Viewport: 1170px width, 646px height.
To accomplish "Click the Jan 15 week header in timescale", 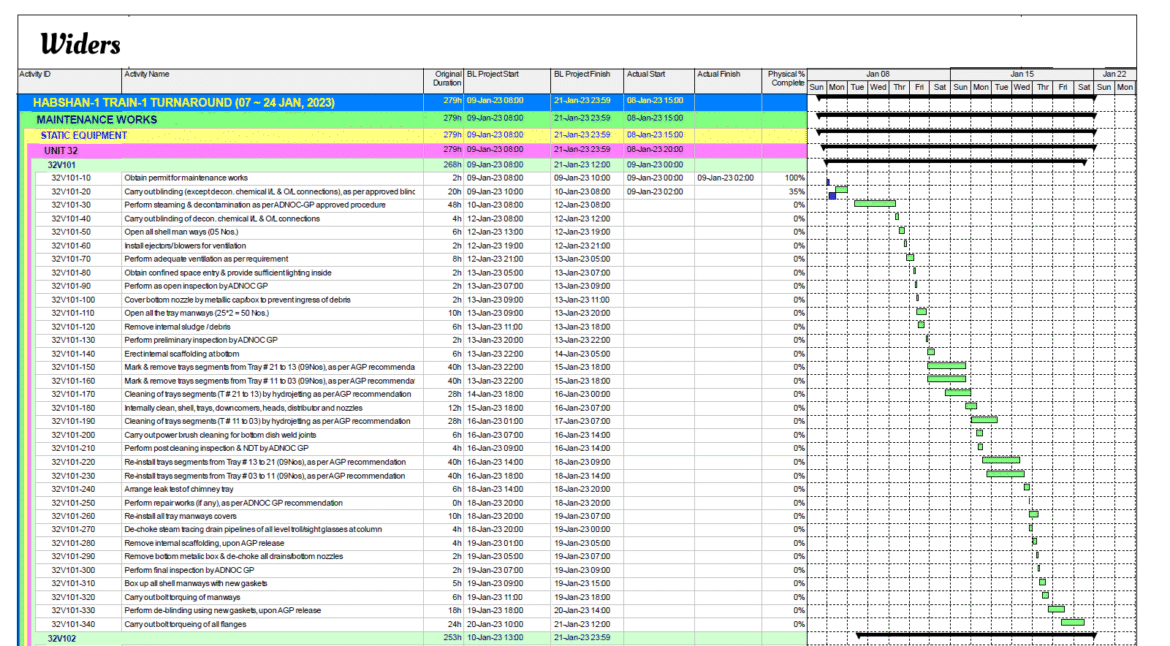I will 1021,74.
